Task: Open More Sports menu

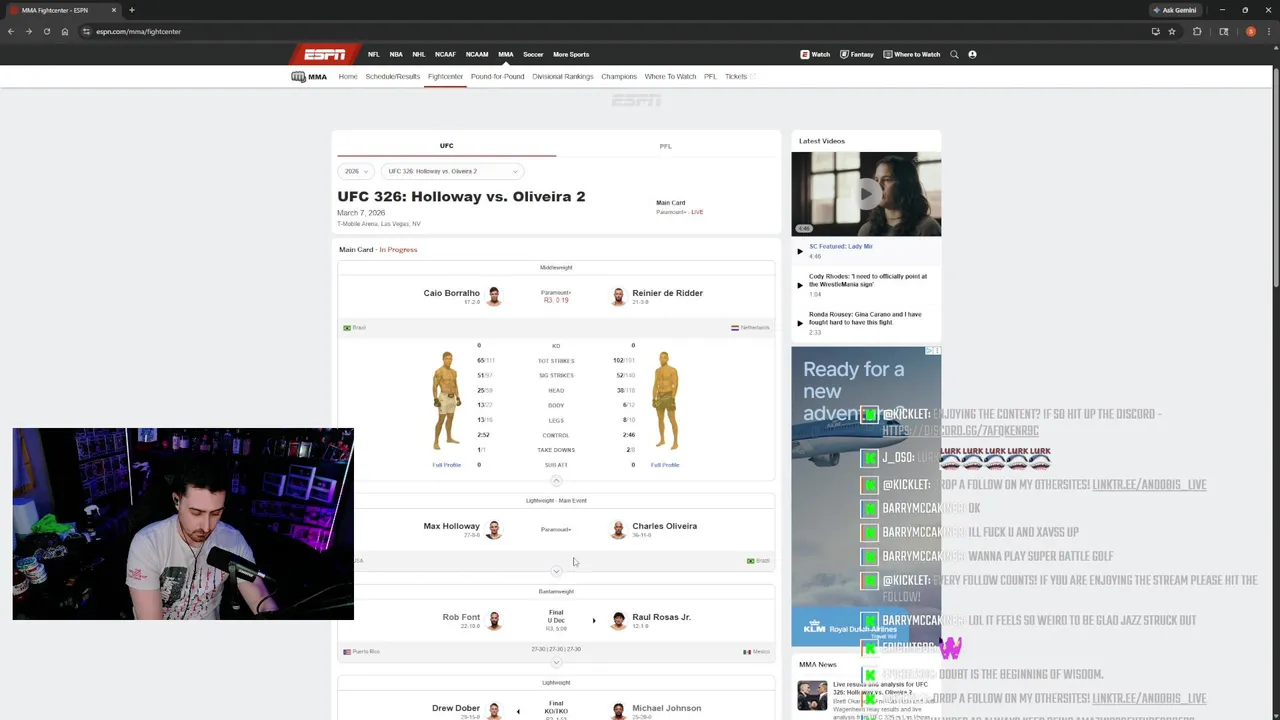Action: [x=571, y=54]
